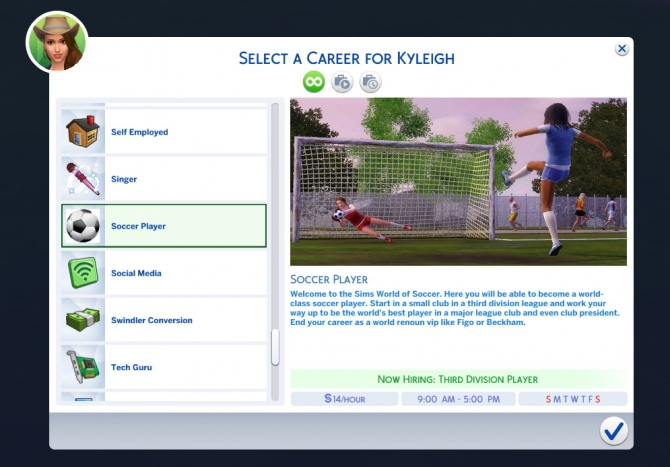Click the soccer ball career icon
This screenshot has height=467, width=670.
click(82, 226)
